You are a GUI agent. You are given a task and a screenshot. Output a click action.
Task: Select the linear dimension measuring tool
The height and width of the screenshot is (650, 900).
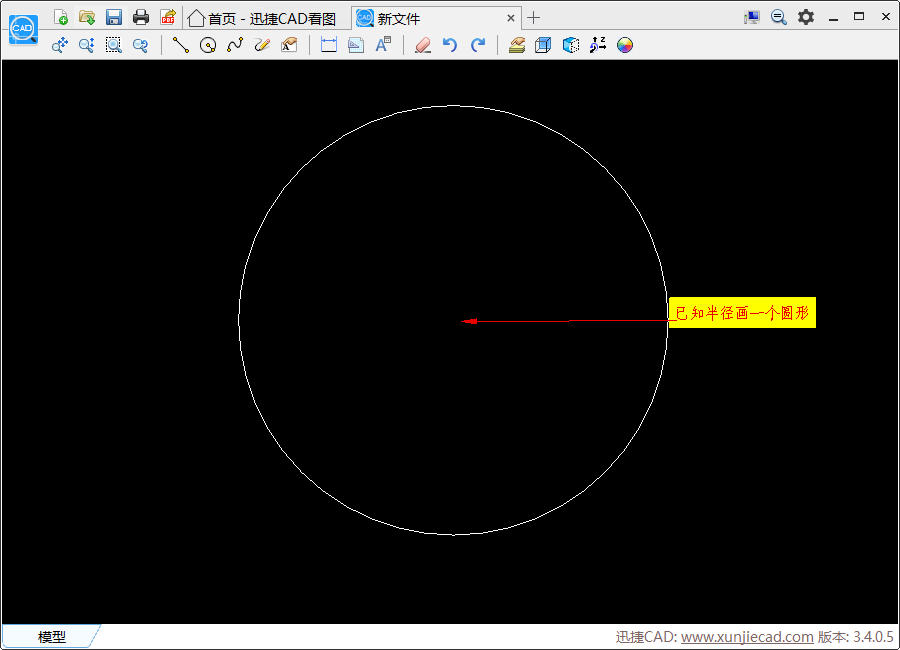329,45
